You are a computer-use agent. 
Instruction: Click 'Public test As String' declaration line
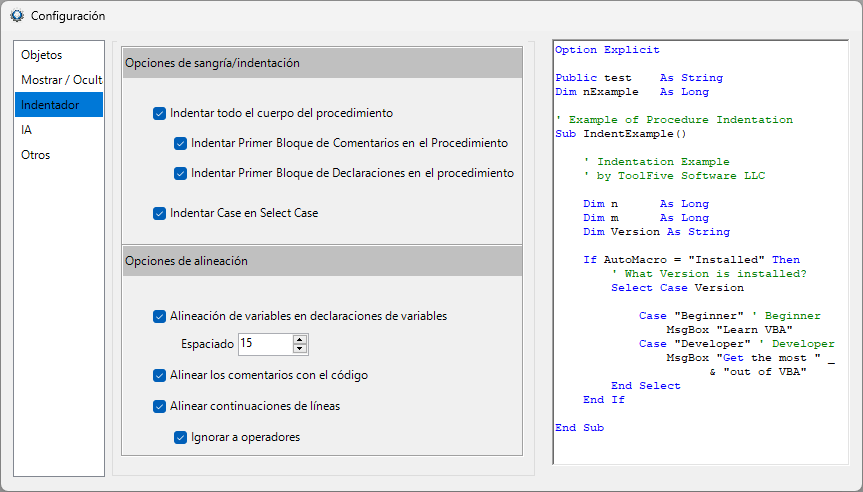[639, 78]
